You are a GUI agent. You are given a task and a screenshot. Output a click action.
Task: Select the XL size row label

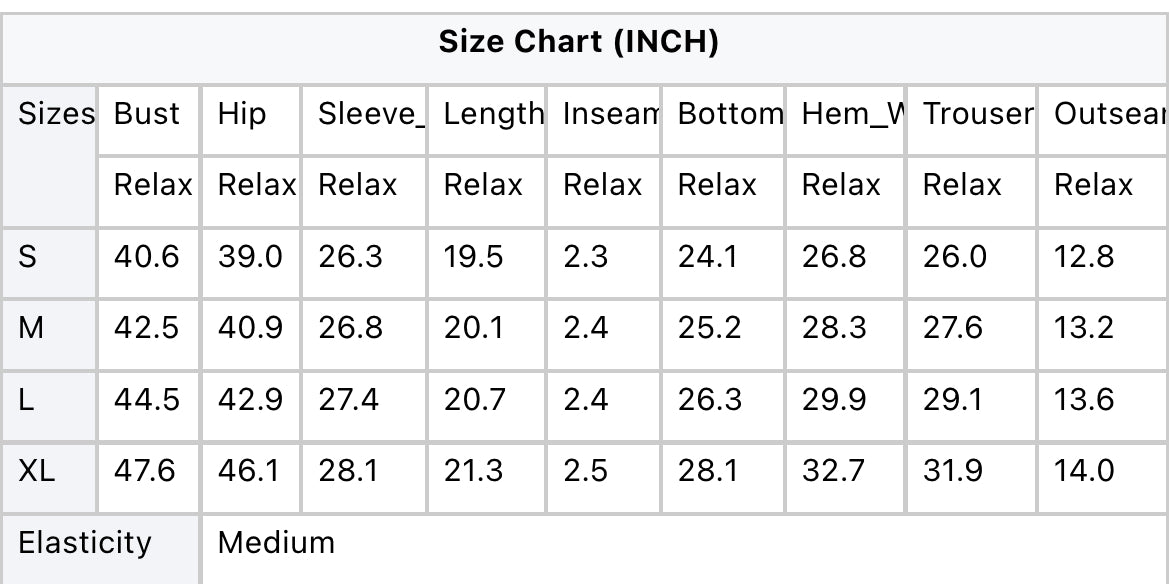click(37, 471)
